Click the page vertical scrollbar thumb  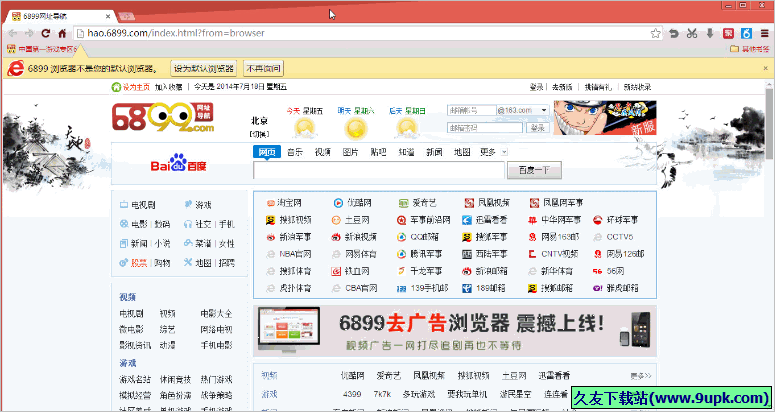tap(770, 124)
